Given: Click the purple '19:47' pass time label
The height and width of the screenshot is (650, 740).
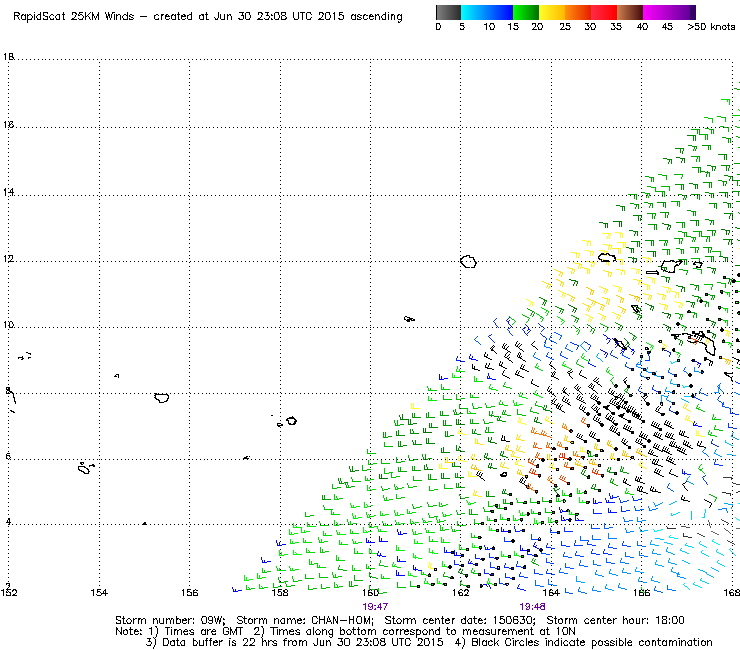Looking at the screenshot, I should (x=375, y=607).
